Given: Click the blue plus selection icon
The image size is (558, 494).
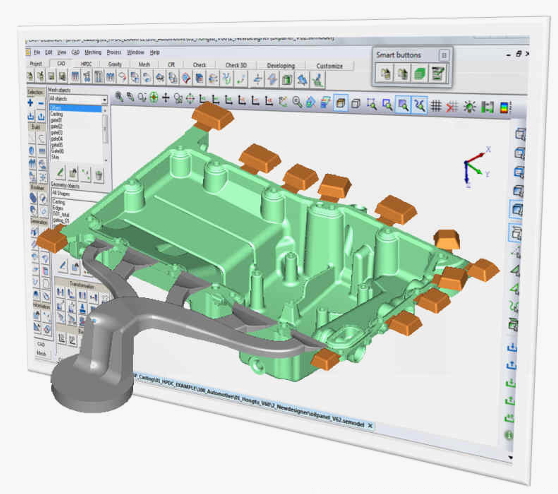Looking at the screenshot, I should tap(31, 103).
